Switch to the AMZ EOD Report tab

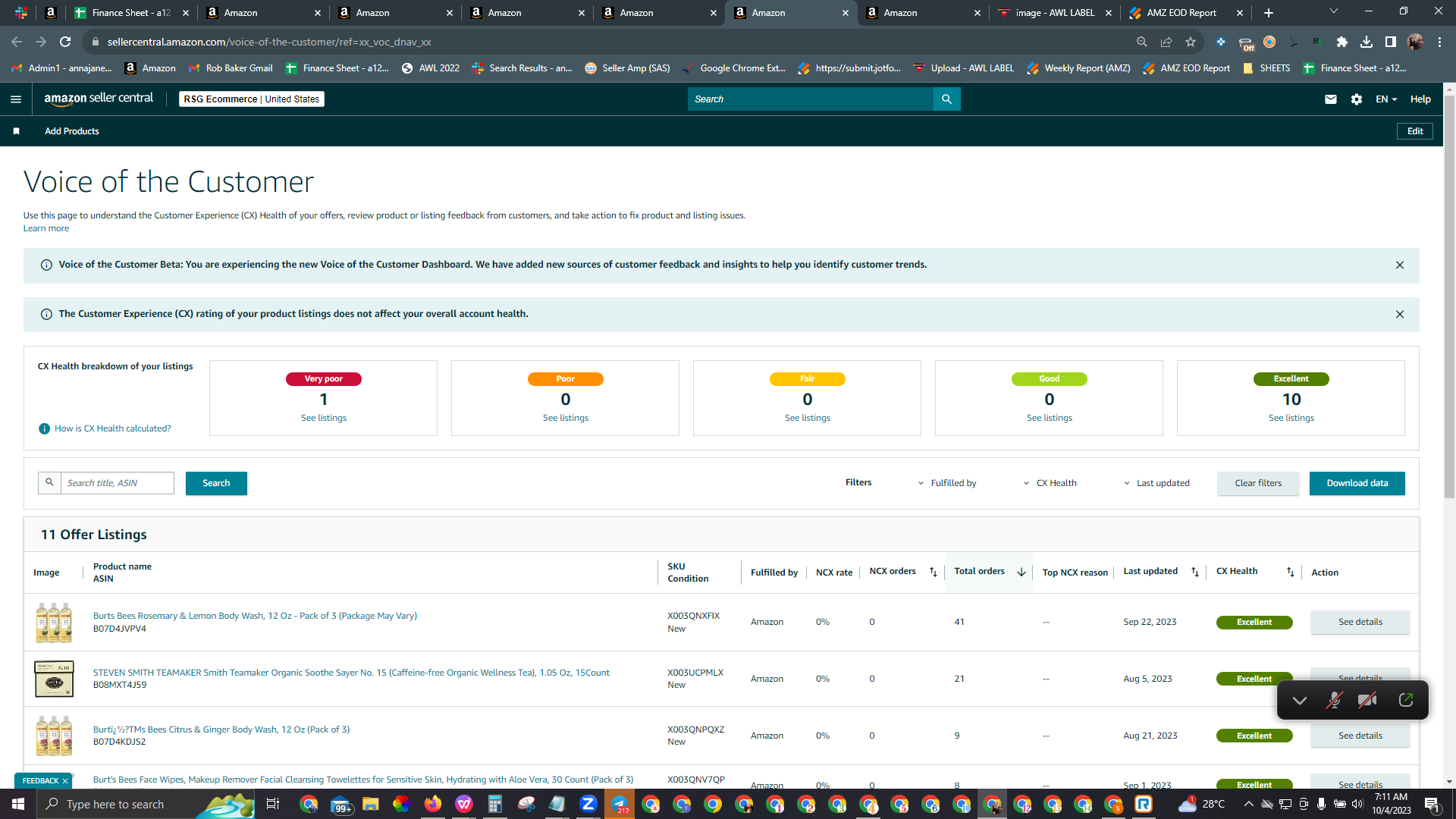click(x=1187, y=13)
